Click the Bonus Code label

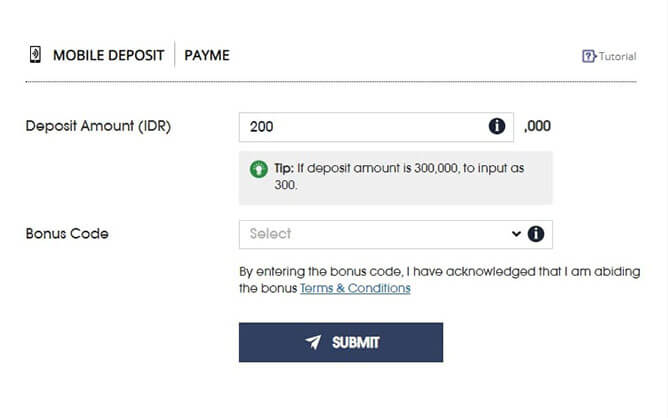67,234
